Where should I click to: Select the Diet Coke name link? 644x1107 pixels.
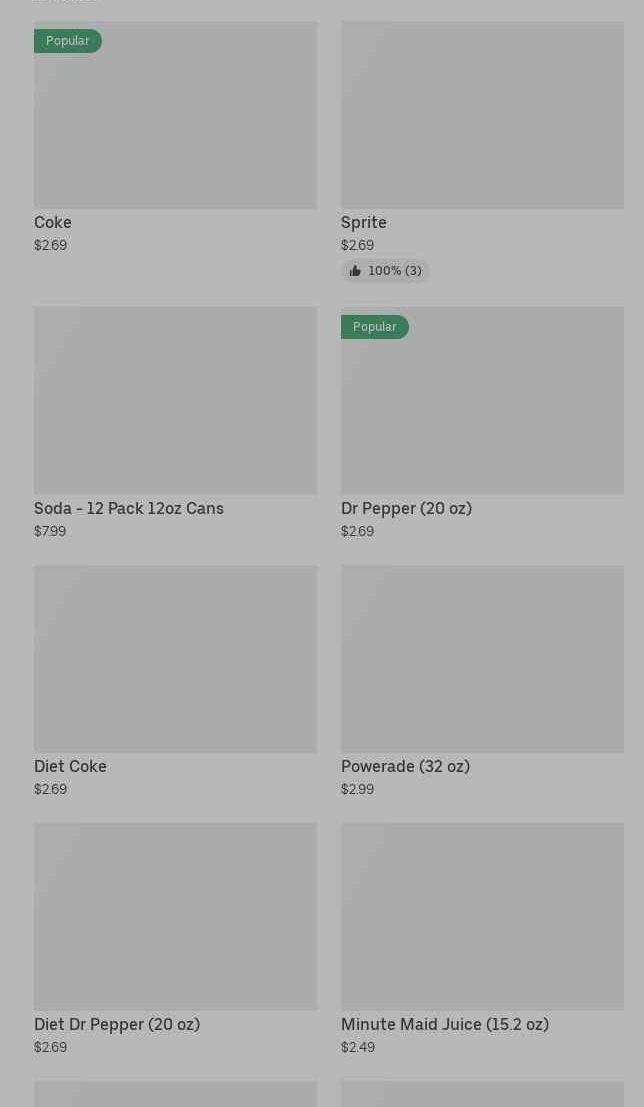tap(70, 766)
